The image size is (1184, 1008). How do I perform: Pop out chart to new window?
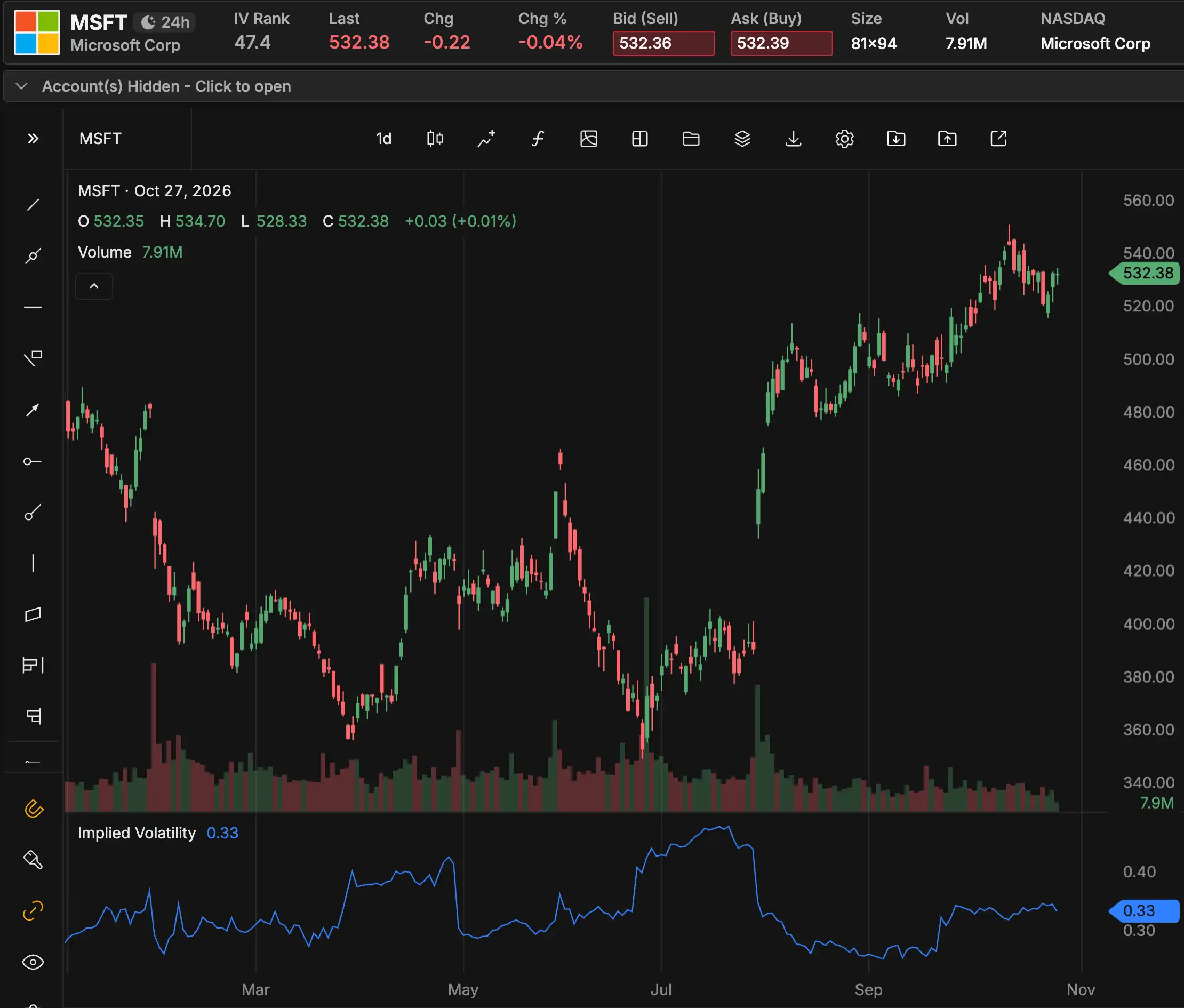pos(998,139)
